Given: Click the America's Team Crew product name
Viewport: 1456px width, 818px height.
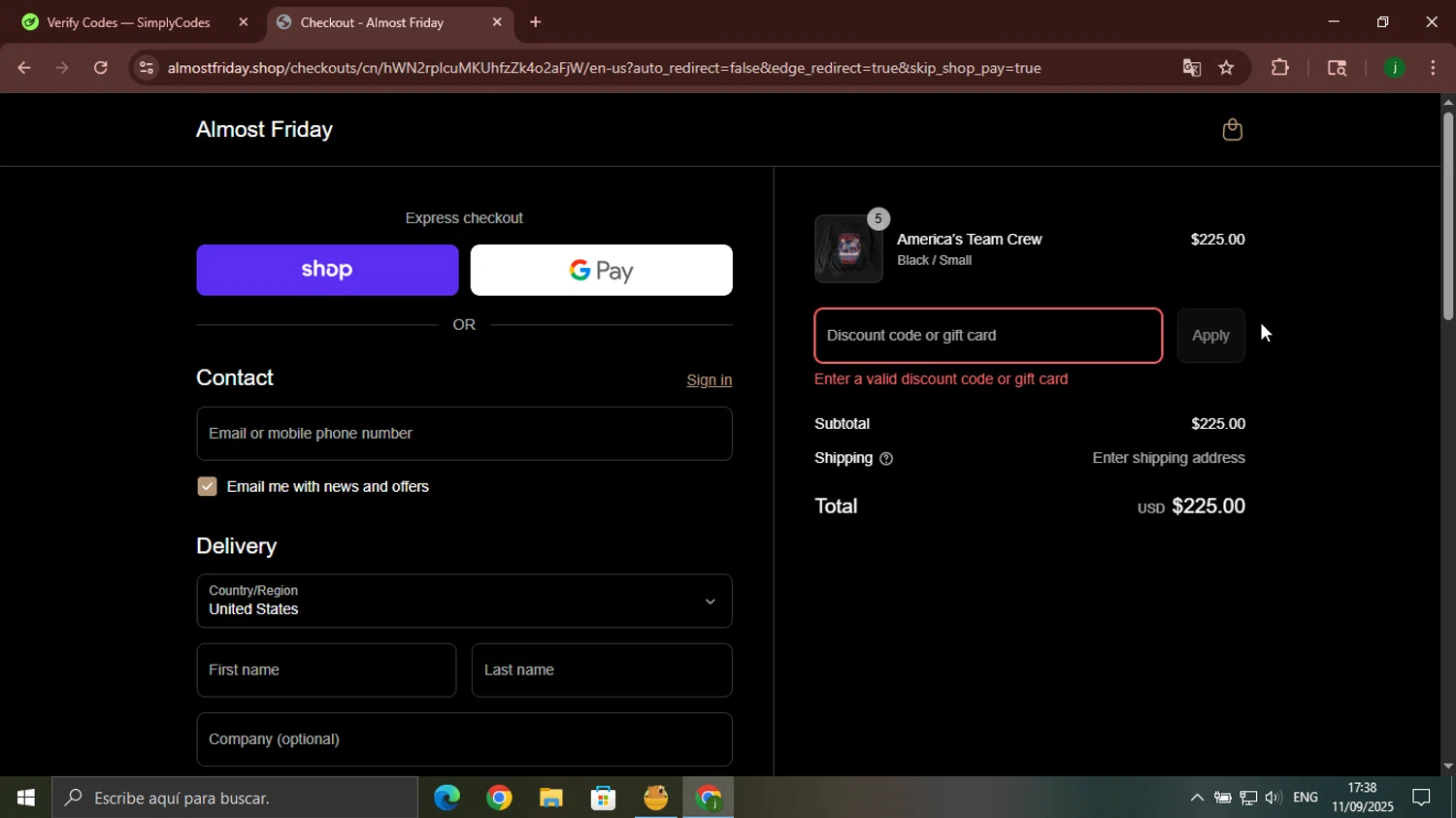Looking at the screenshot, I should click(969, 240).
